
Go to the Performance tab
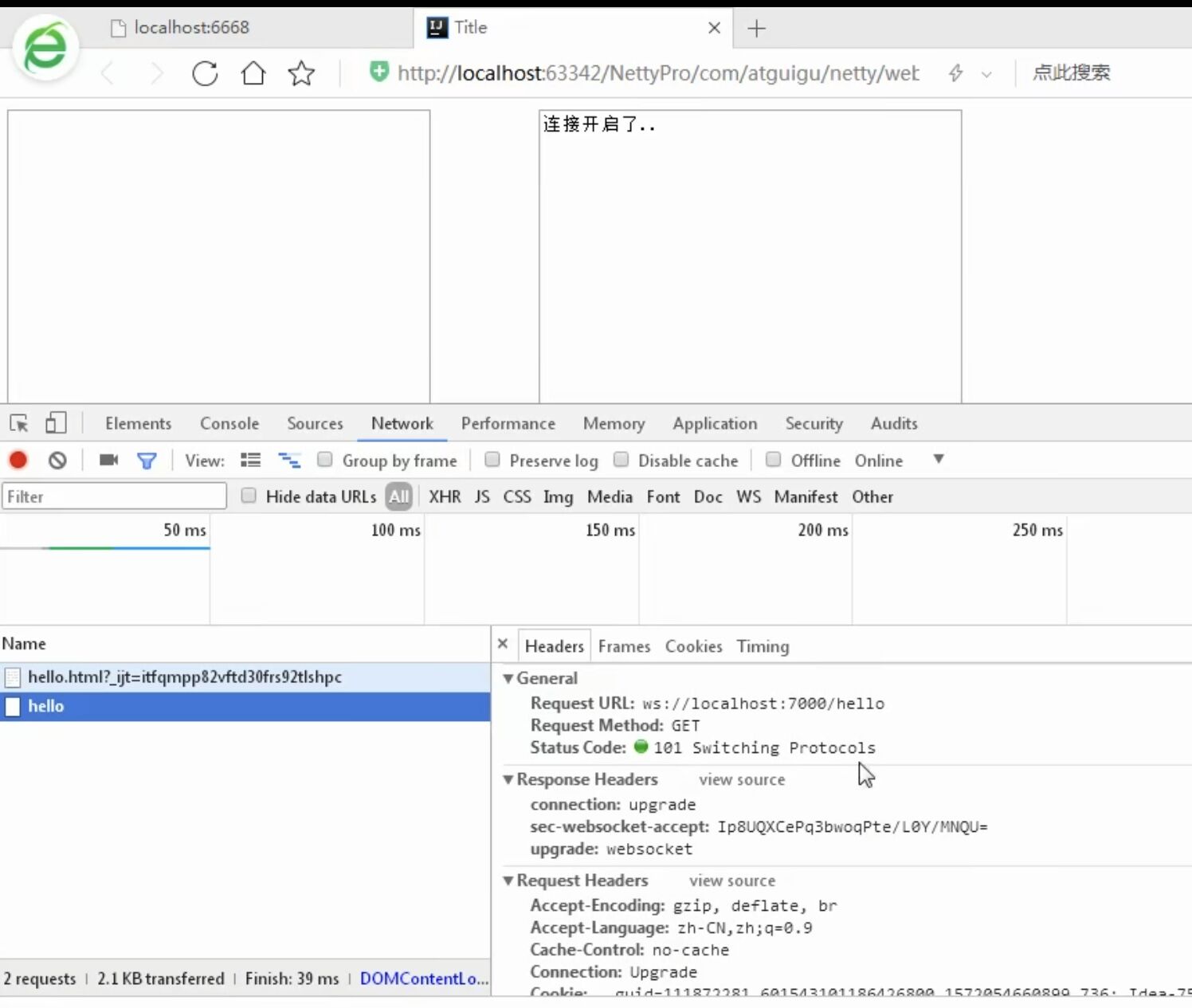point(508,423)
